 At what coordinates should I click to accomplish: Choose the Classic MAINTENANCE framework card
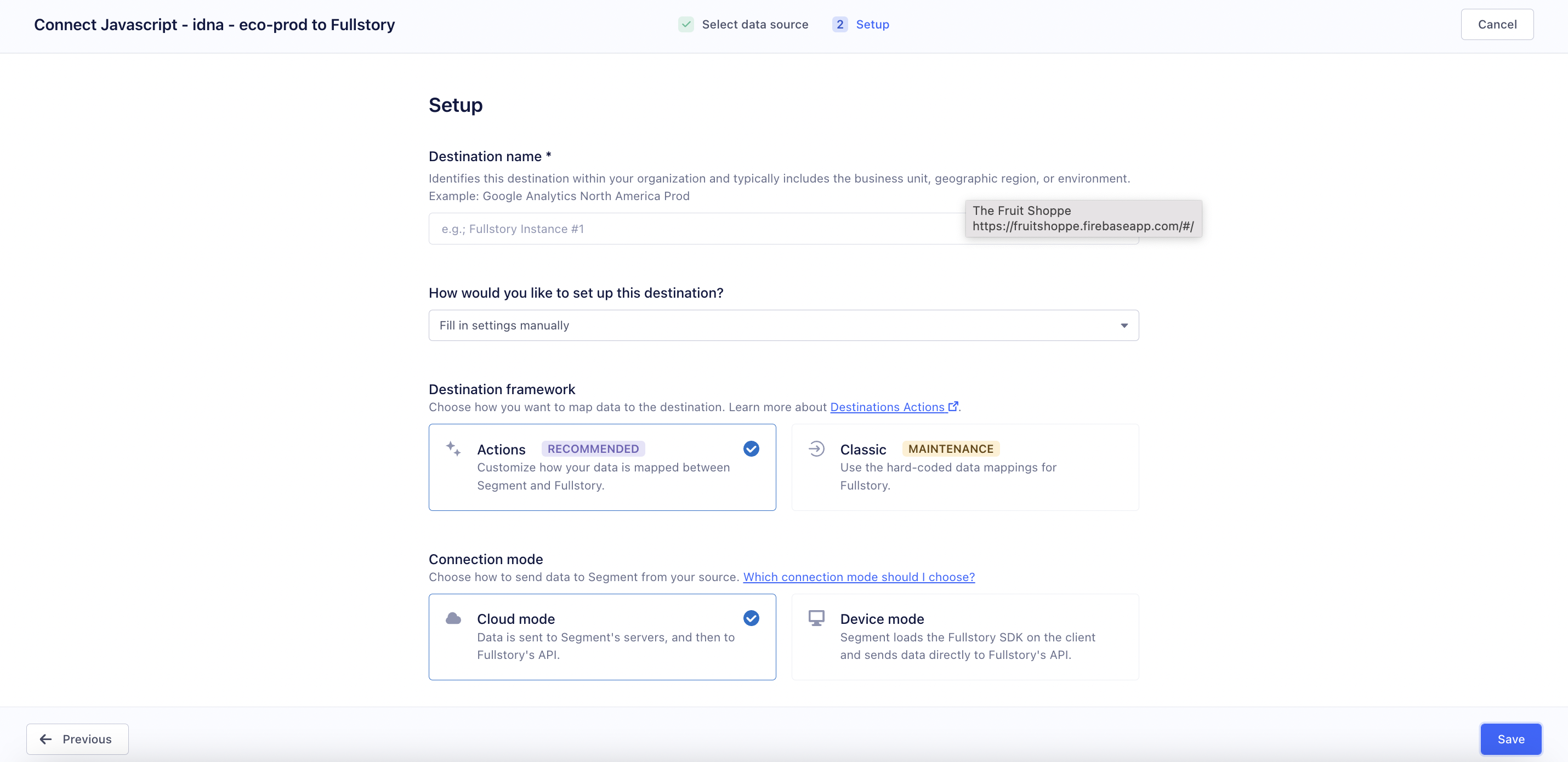click(964, 467)
